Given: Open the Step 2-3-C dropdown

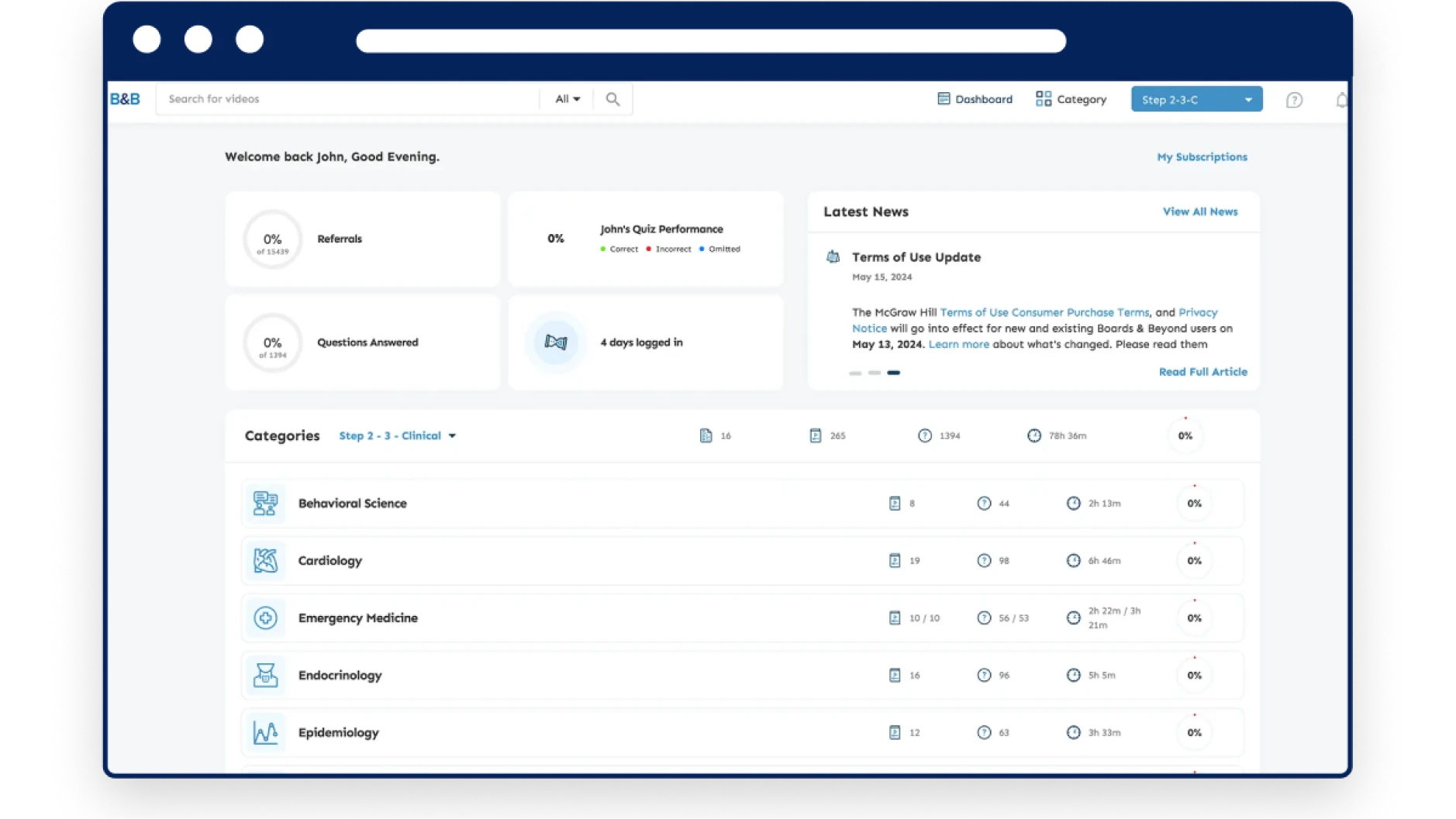Looking at the screenshot, I should pyautogui.click(x=1196, y=99).
